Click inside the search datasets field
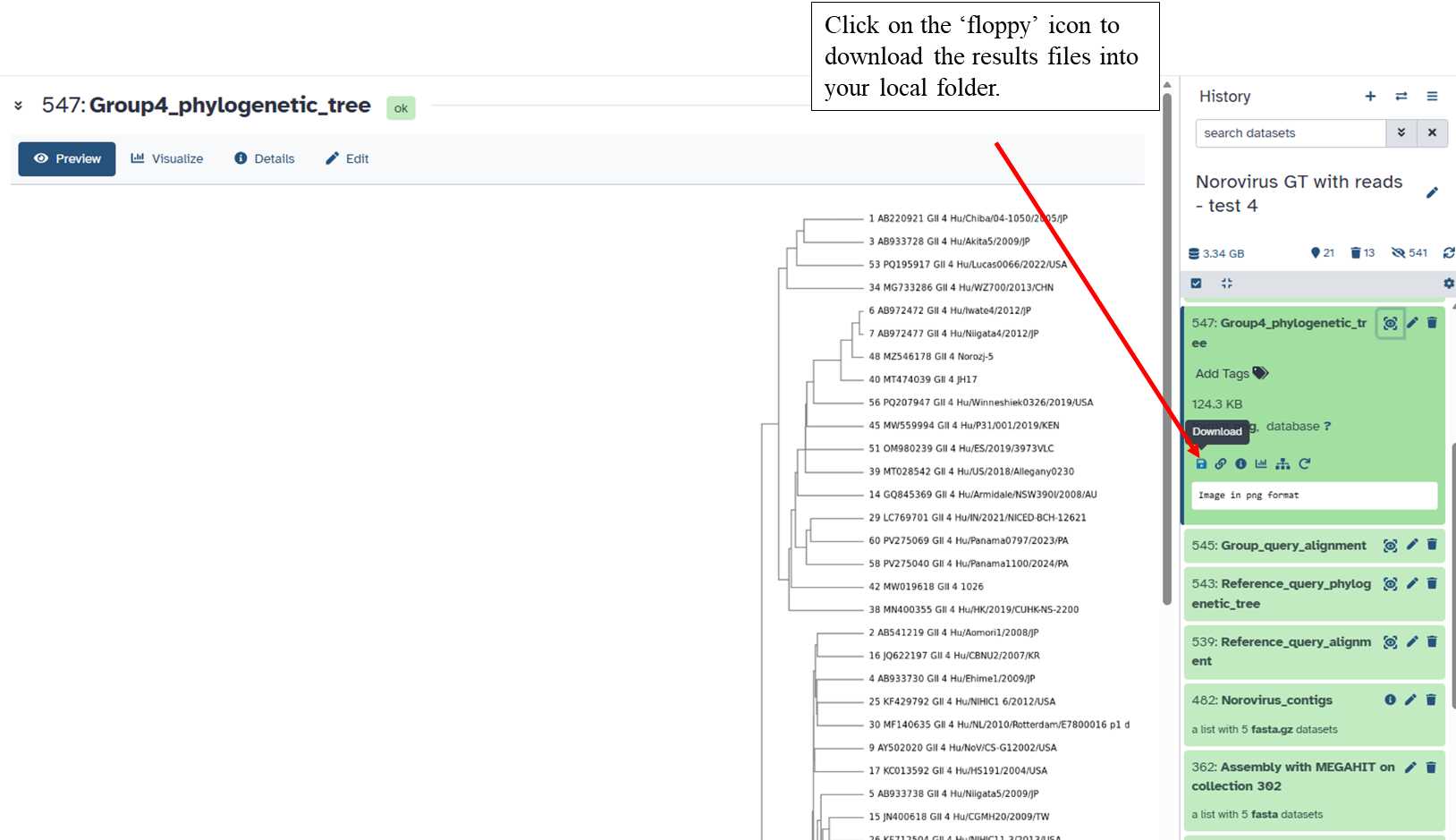This screenshot has height=840, width=1456. (x=1290, y=133)
